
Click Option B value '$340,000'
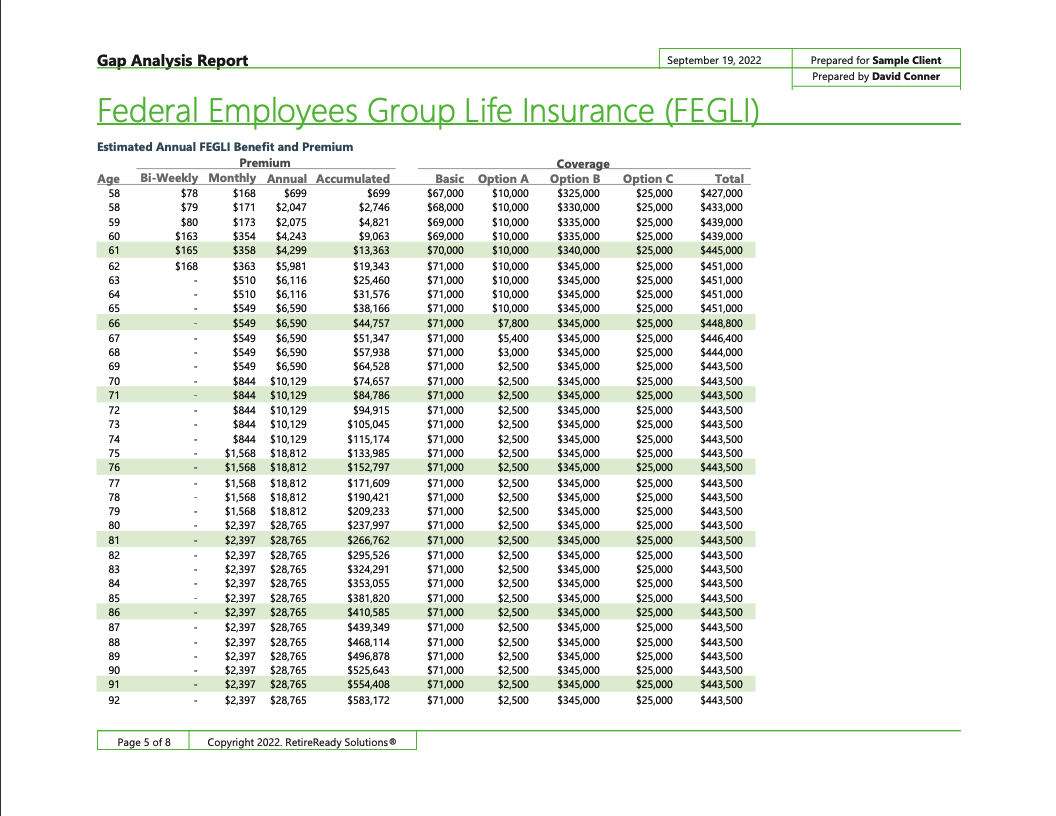579,250
